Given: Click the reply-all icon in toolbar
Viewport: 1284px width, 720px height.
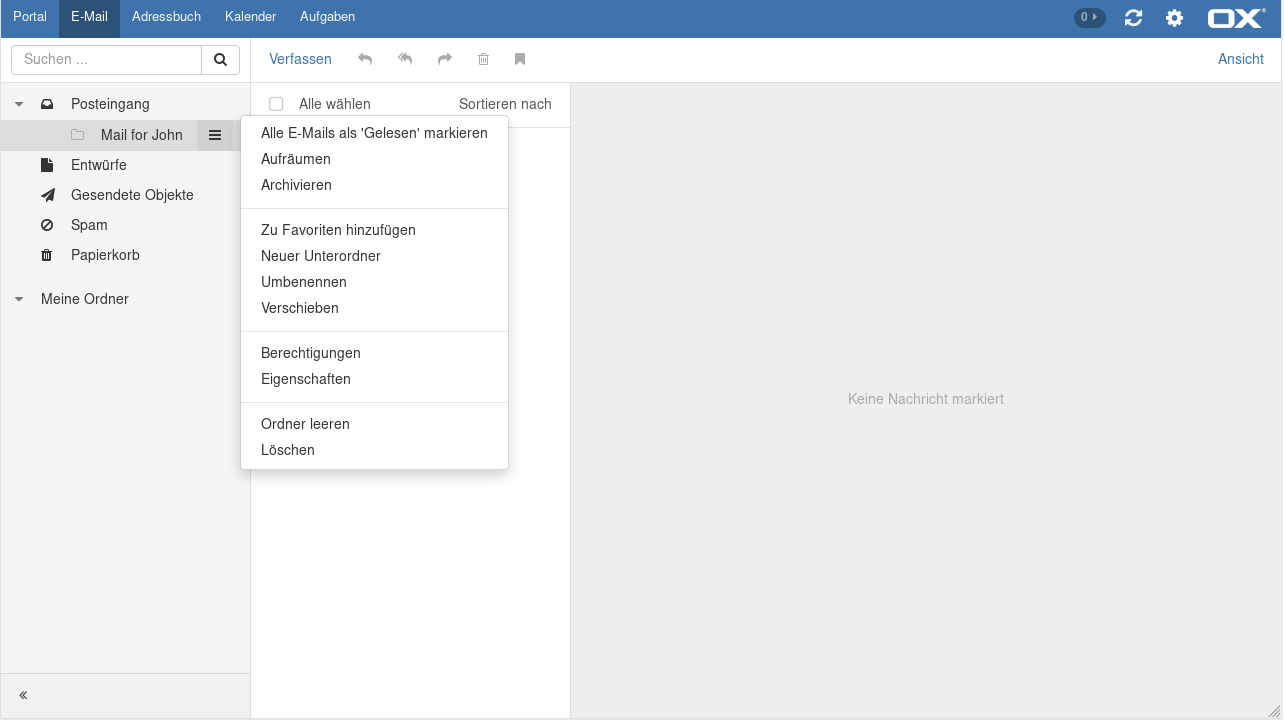Looking at the screenshot, I should pyautogui.click(x=405, y=60).
